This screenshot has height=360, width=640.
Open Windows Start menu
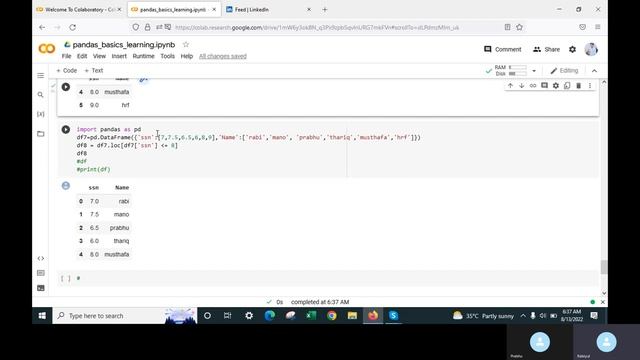42,316
